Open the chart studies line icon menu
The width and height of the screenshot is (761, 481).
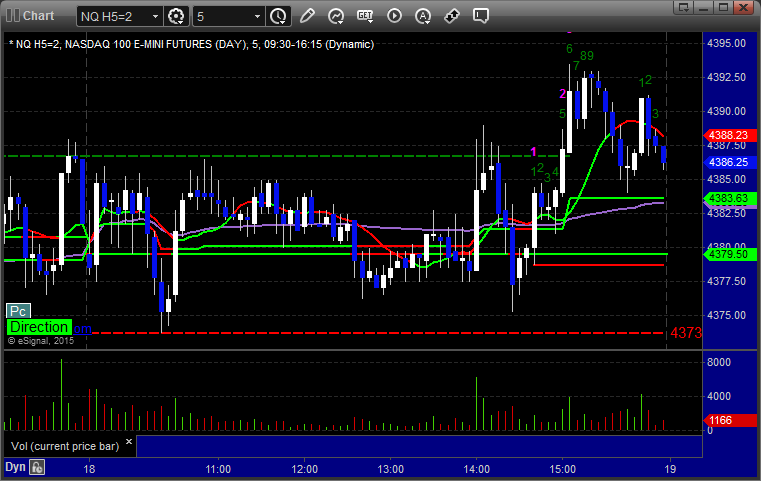336,16
